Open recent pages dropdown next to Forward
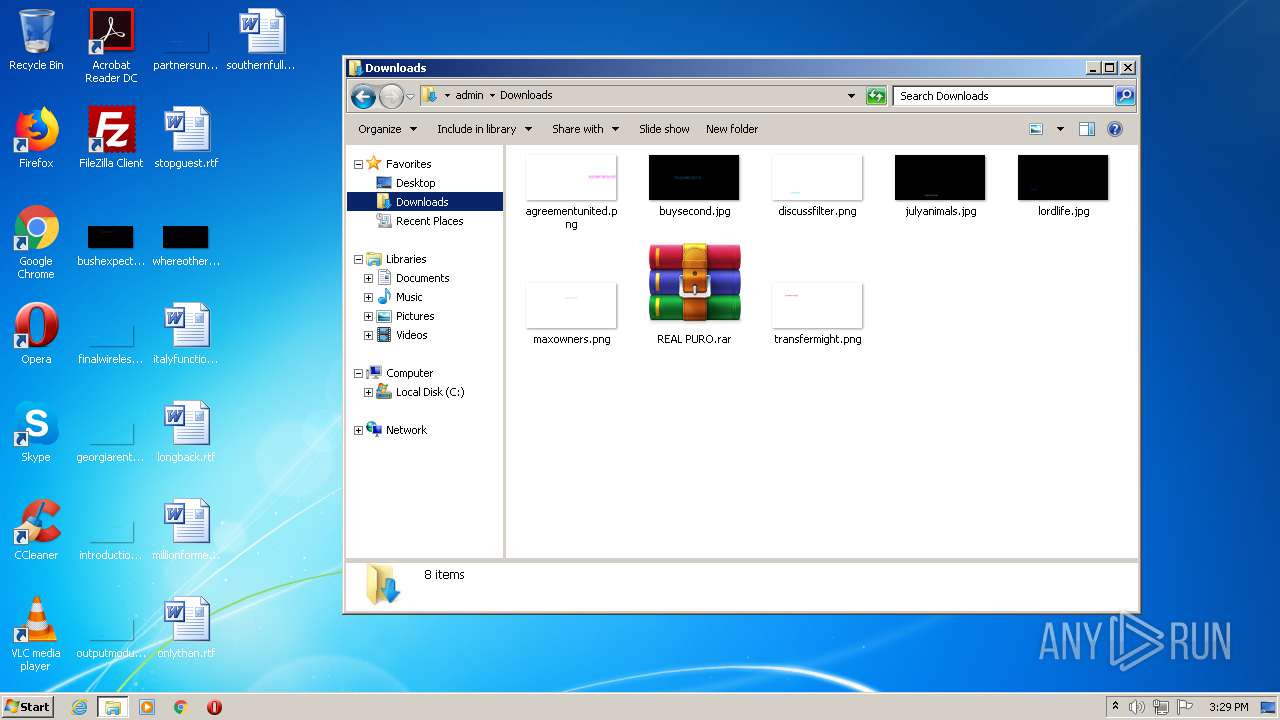 pos(410,96)
